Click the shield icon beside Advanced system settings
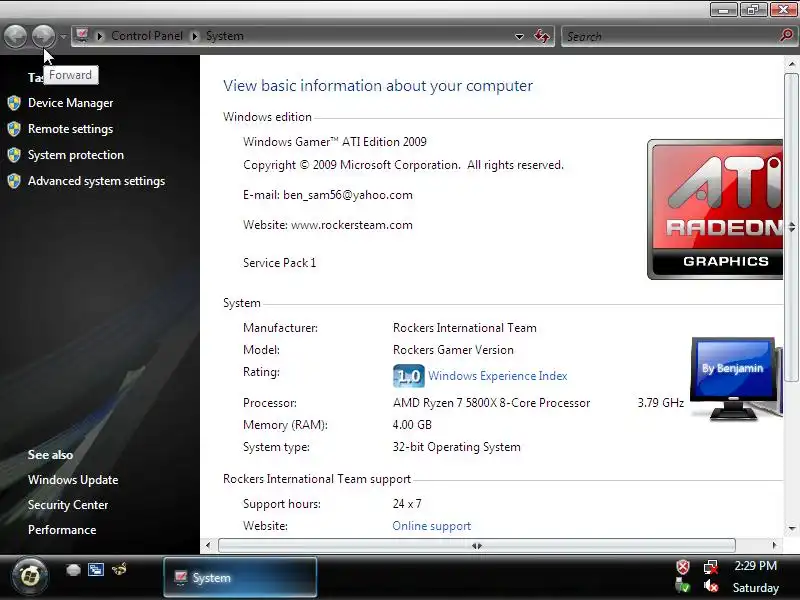Image resolution: width=800 pixels, height=600 pixels. [14, 181]
